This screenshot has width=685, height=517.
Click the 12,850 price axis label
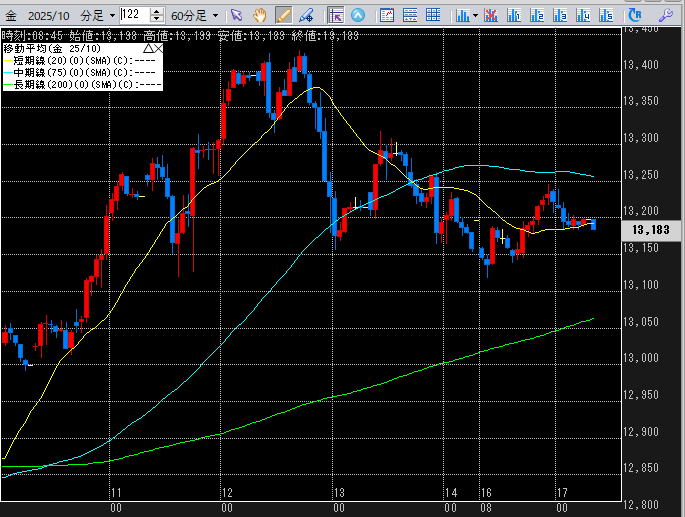pyautogui.click(x=640, y=468)
